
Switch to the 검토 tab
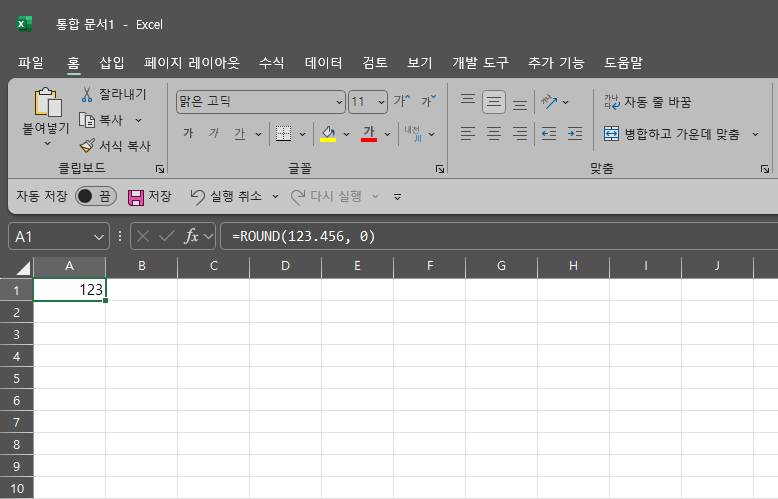(x=375, y=63)
